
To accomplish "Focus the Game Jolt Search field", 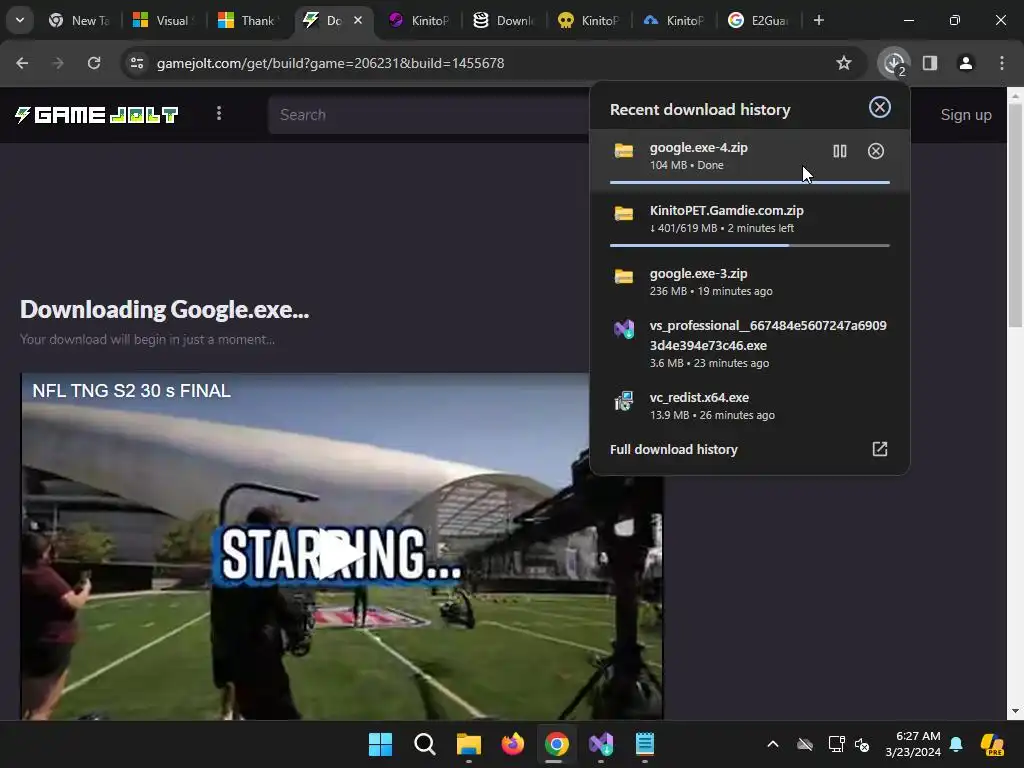I will click(x=429, y=115).
